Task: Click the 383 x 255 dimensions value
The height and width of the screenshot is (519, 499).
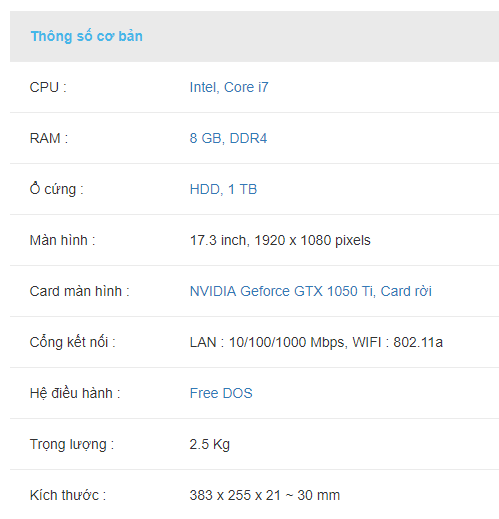Action: point(265,495)
